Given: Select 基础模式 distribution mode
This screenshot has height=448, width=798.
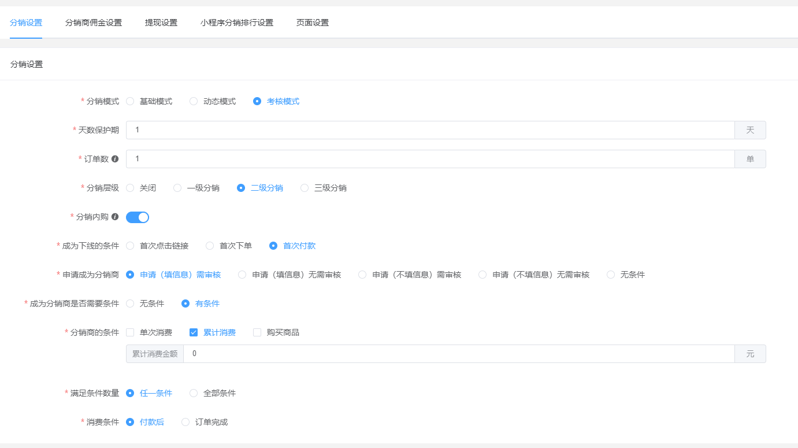Looking at the screenshot, I should [x=130, y=101].
